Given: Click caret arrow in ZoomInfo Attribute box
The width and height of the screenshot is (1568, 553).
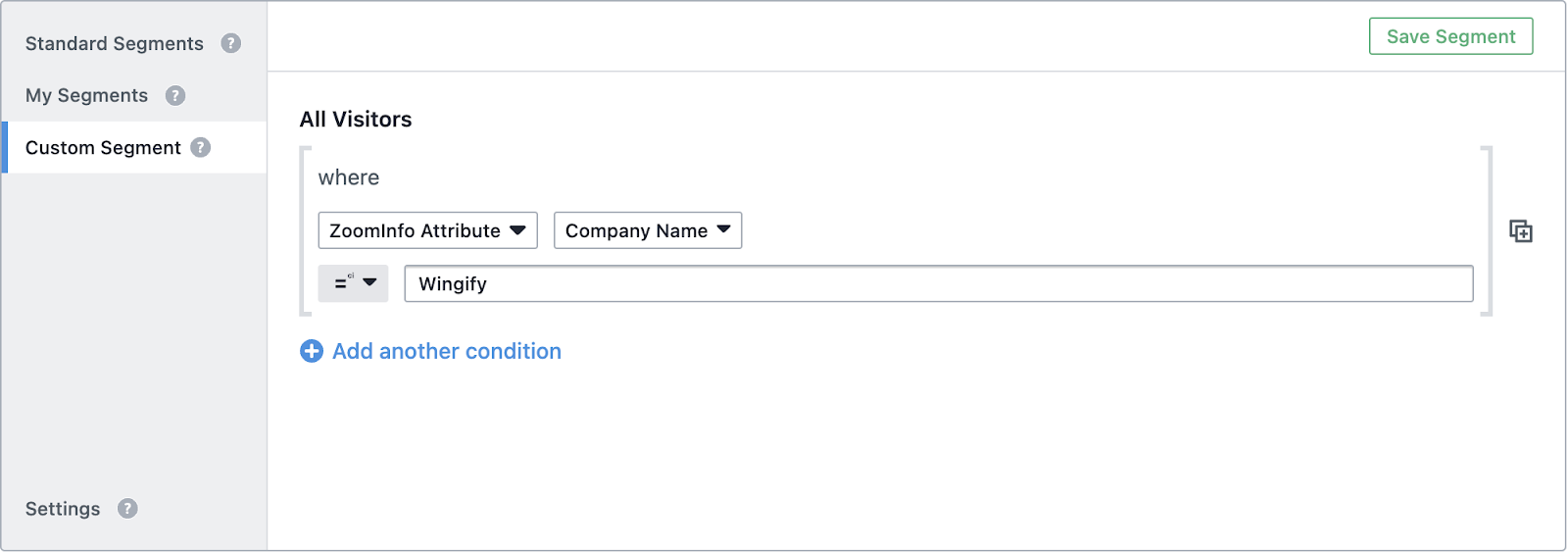Looking at the screenshot, I should coord(517,230).
